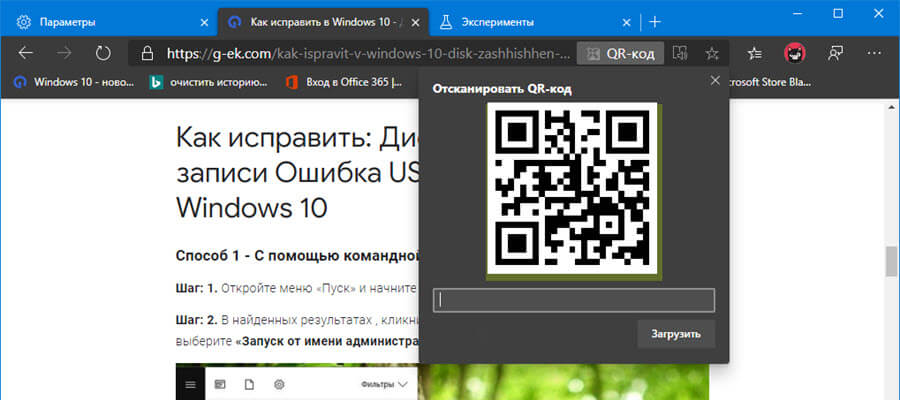This screenshot has width=900, height=400.
Task: Open site info via the padlock icon
Action: coord(148,53)
